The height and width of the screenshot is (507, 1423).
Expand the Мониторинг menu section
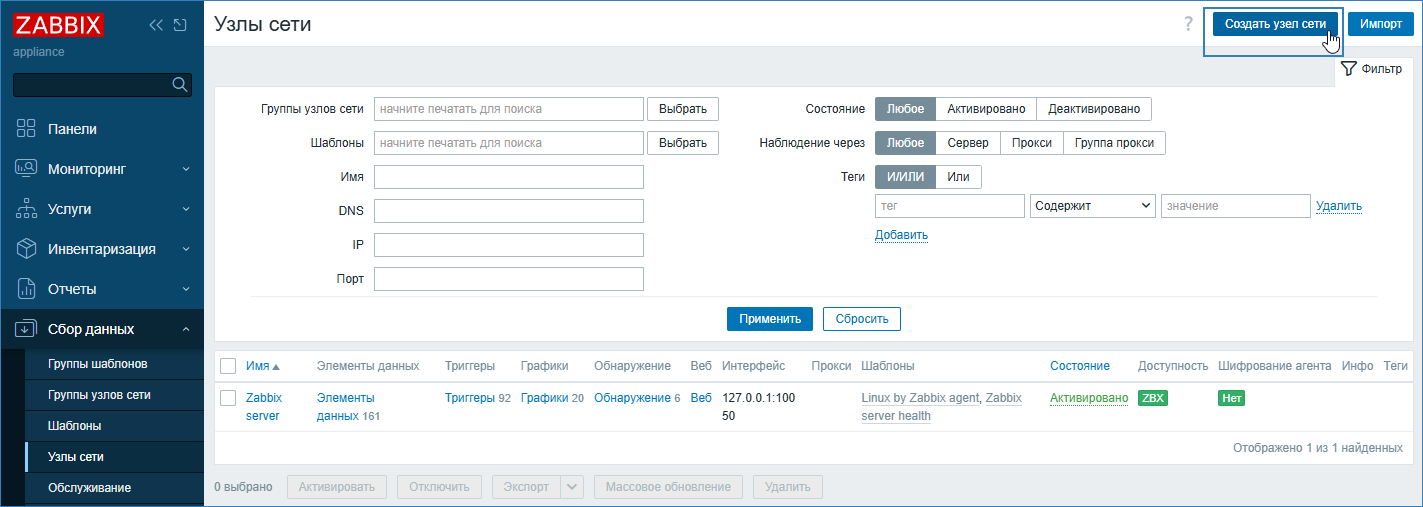pyautogui.click(x=102, y=169)
